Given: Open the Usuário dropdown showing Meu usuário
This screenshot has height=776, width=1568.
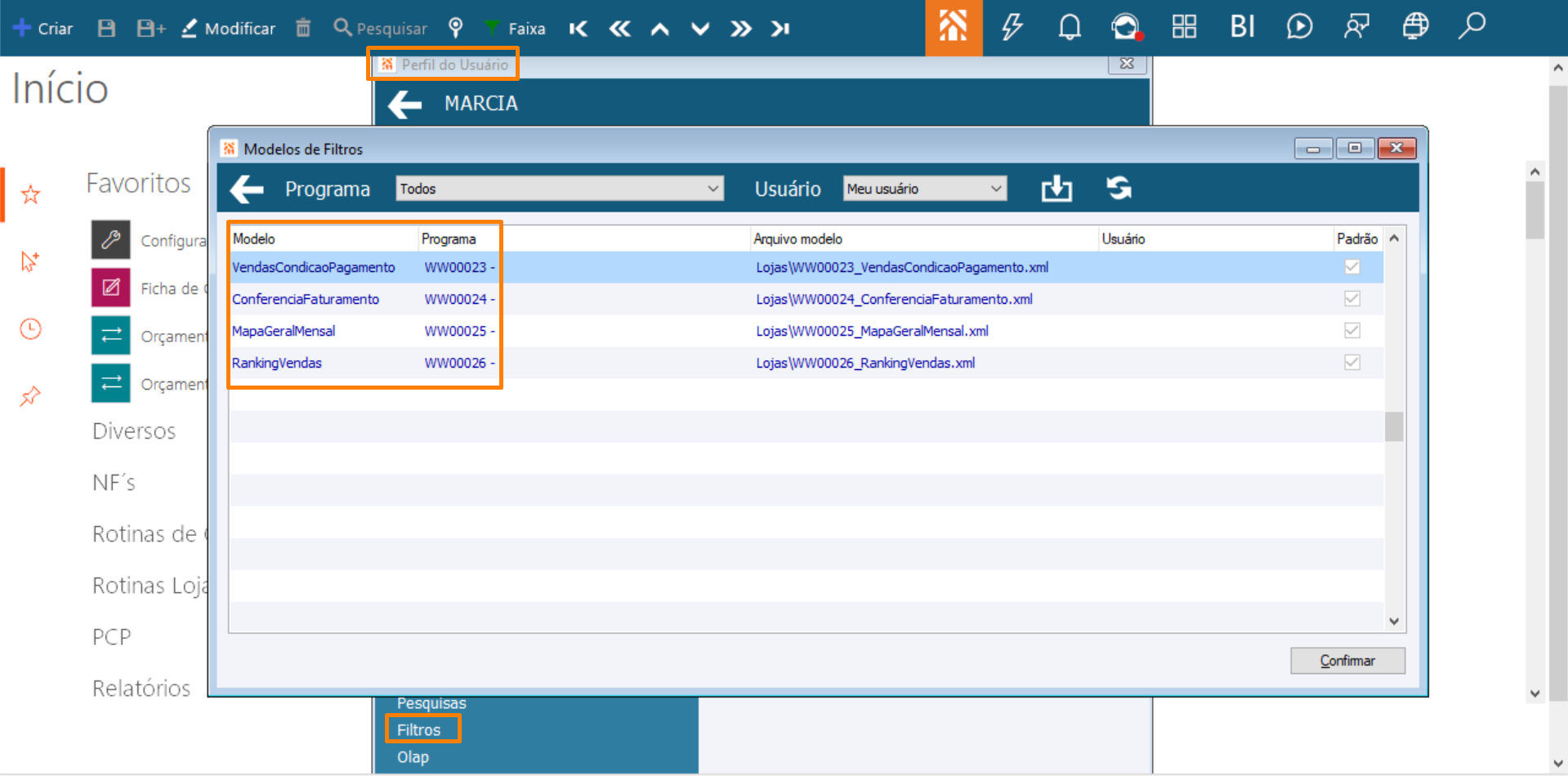Looking at the screenshot, I should click(x=925, y=189).
